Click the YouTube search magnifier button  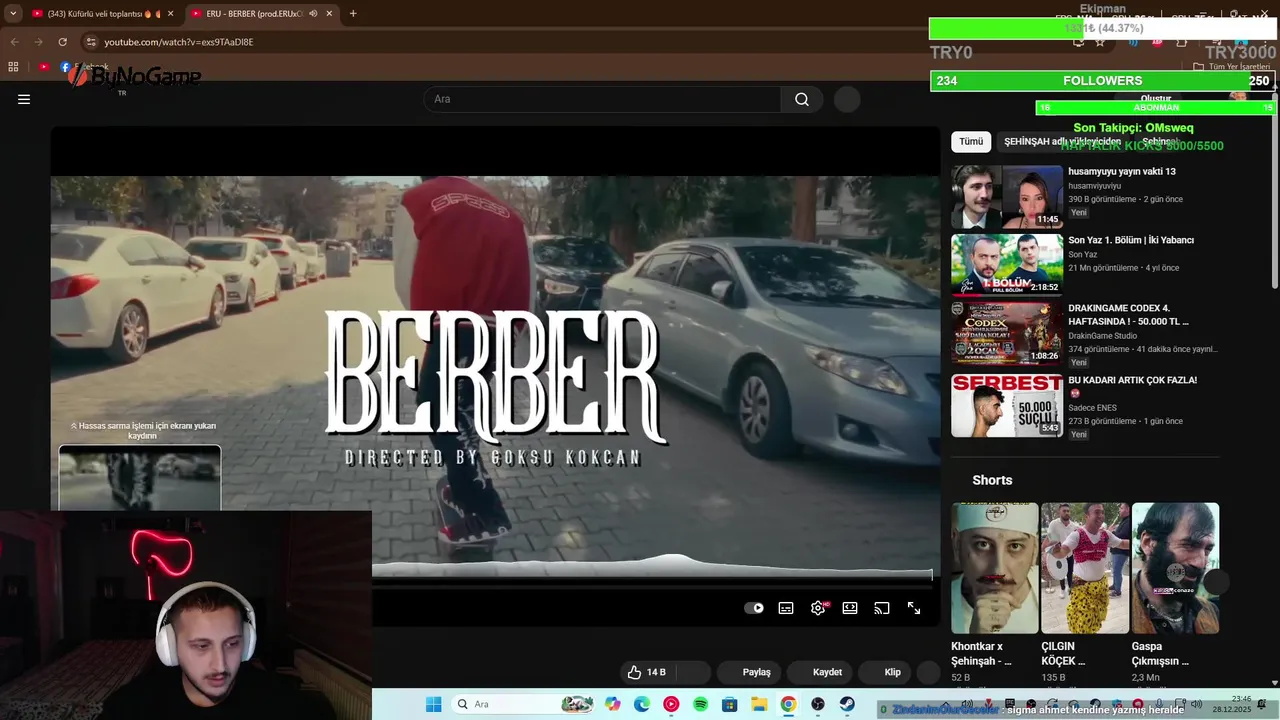802,99
